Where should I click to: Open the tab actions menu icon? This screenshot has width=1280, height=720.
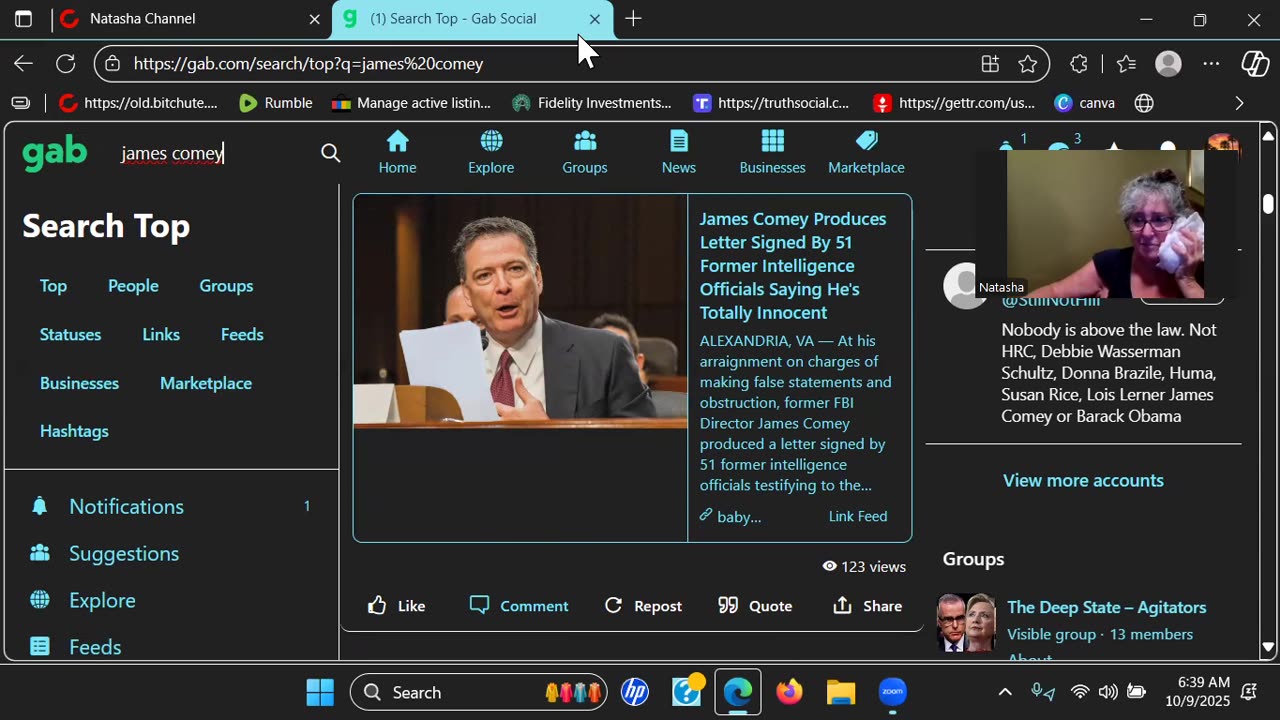[x=24, y=19]
